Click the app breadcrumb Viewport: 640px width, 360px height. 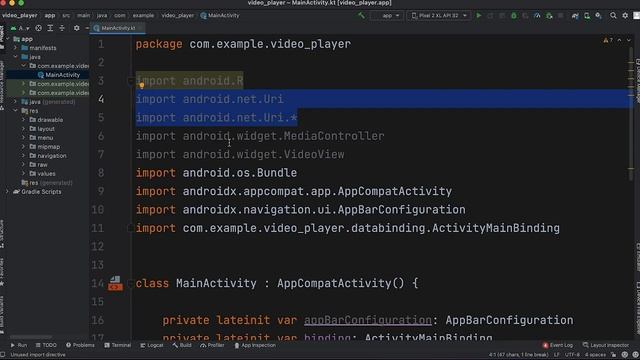pyautogui.click(x=50, y=16)
